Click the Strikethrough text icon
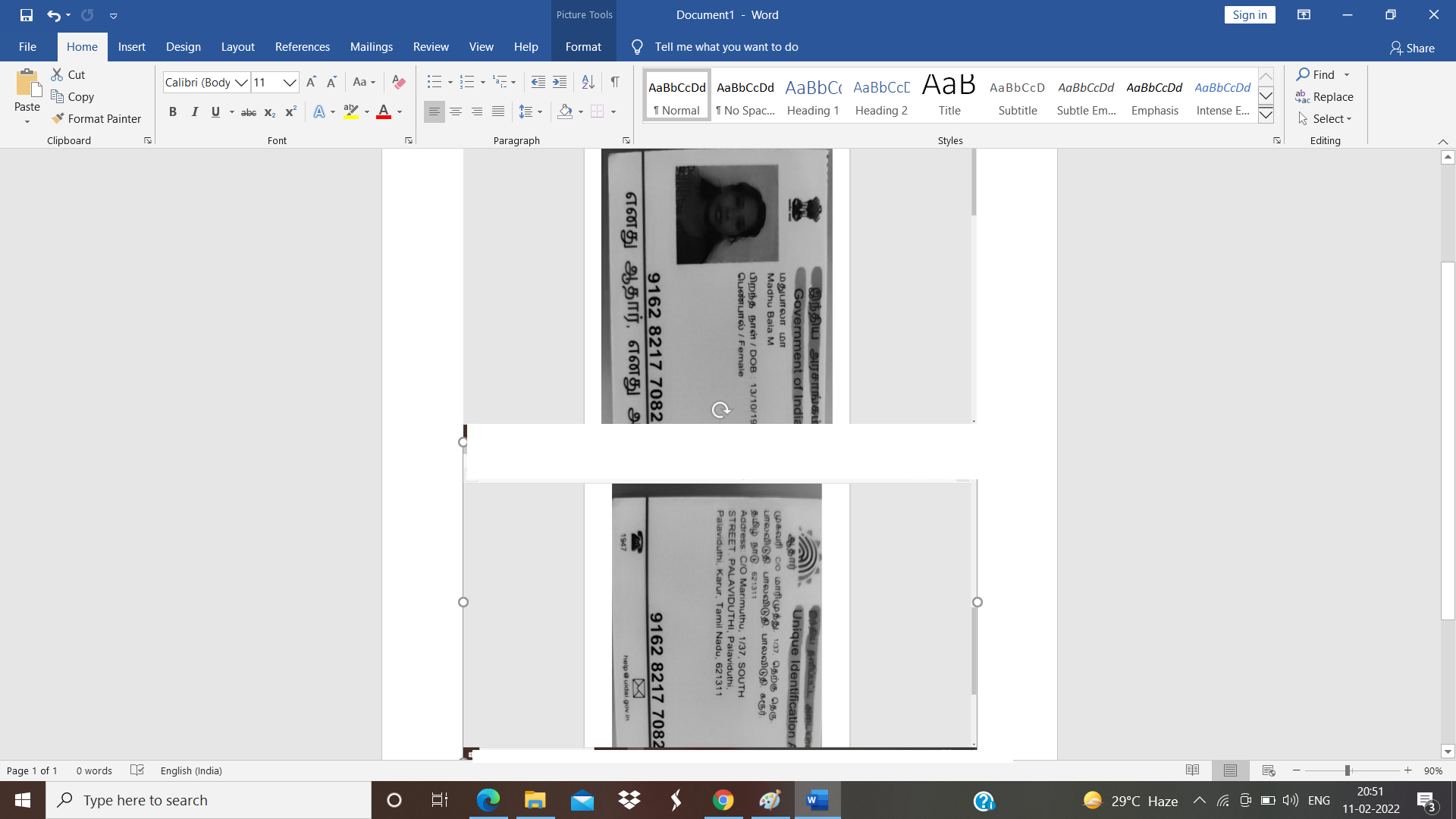 248,112
